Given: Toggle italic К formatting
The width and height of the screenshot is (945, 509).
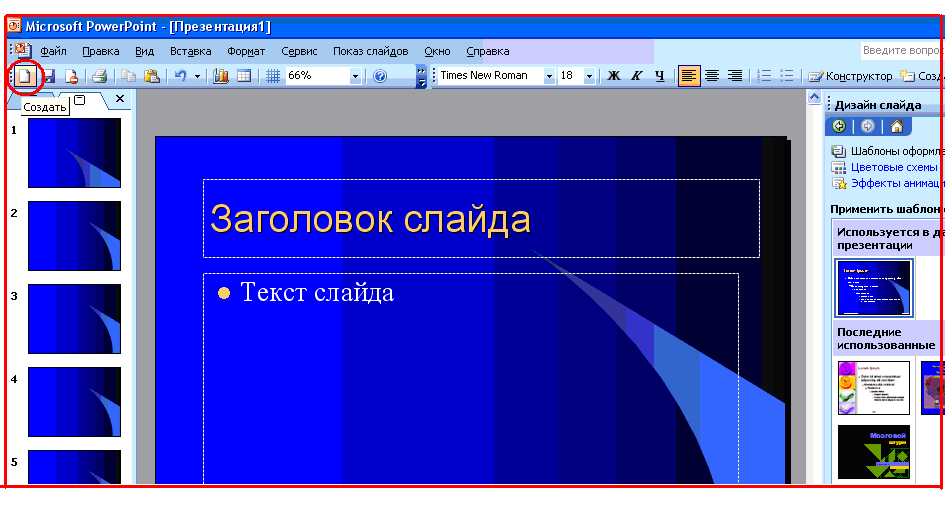Looking at the screenshot, I should click(636, 76).
